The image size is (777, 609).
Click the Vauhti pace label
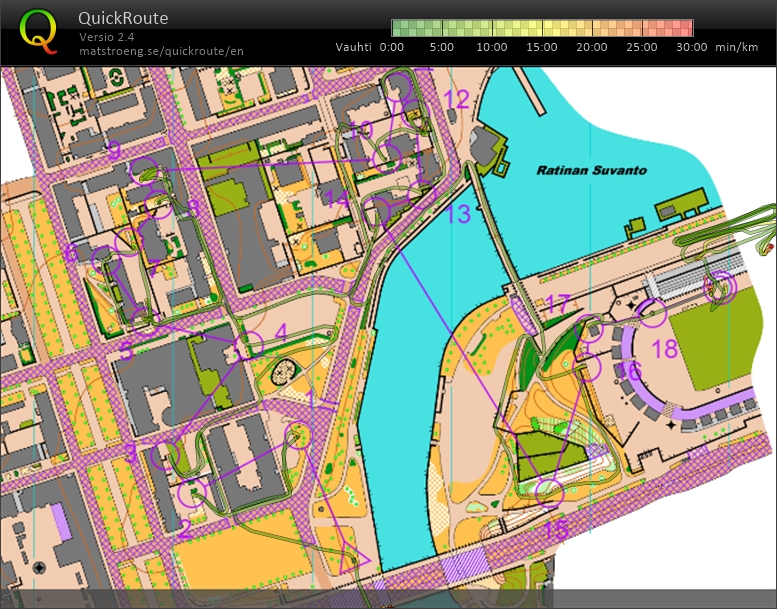pyautogui.click(x=354, y=47)
